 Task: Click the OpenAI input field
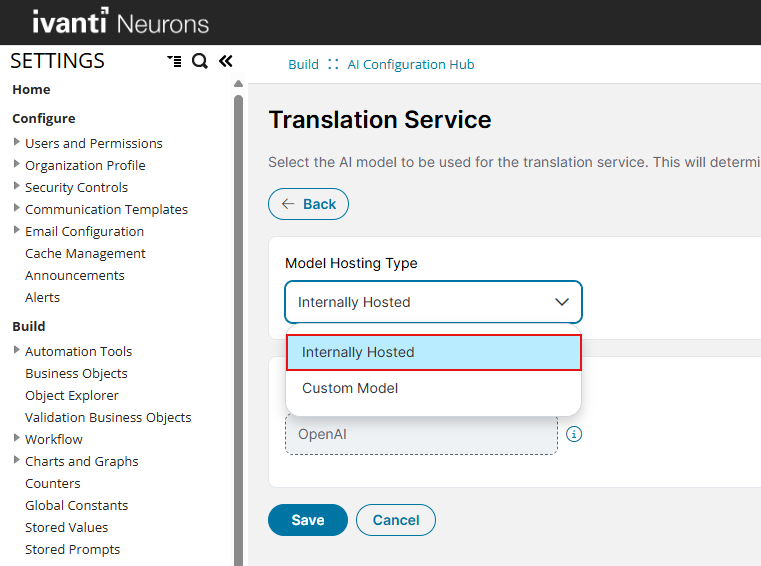(421, 434)
